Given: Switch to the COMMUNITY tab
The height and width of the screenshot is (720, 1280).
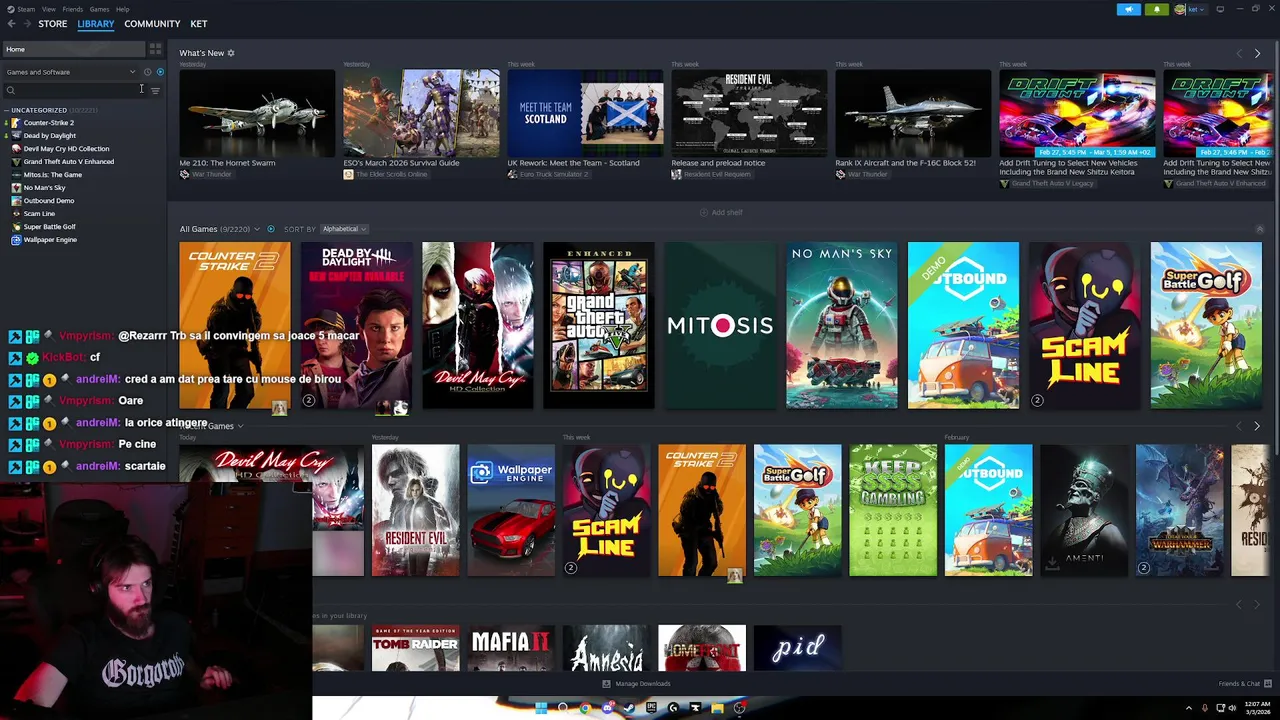Looking at the screenshot, I should (x=152, y=24).
